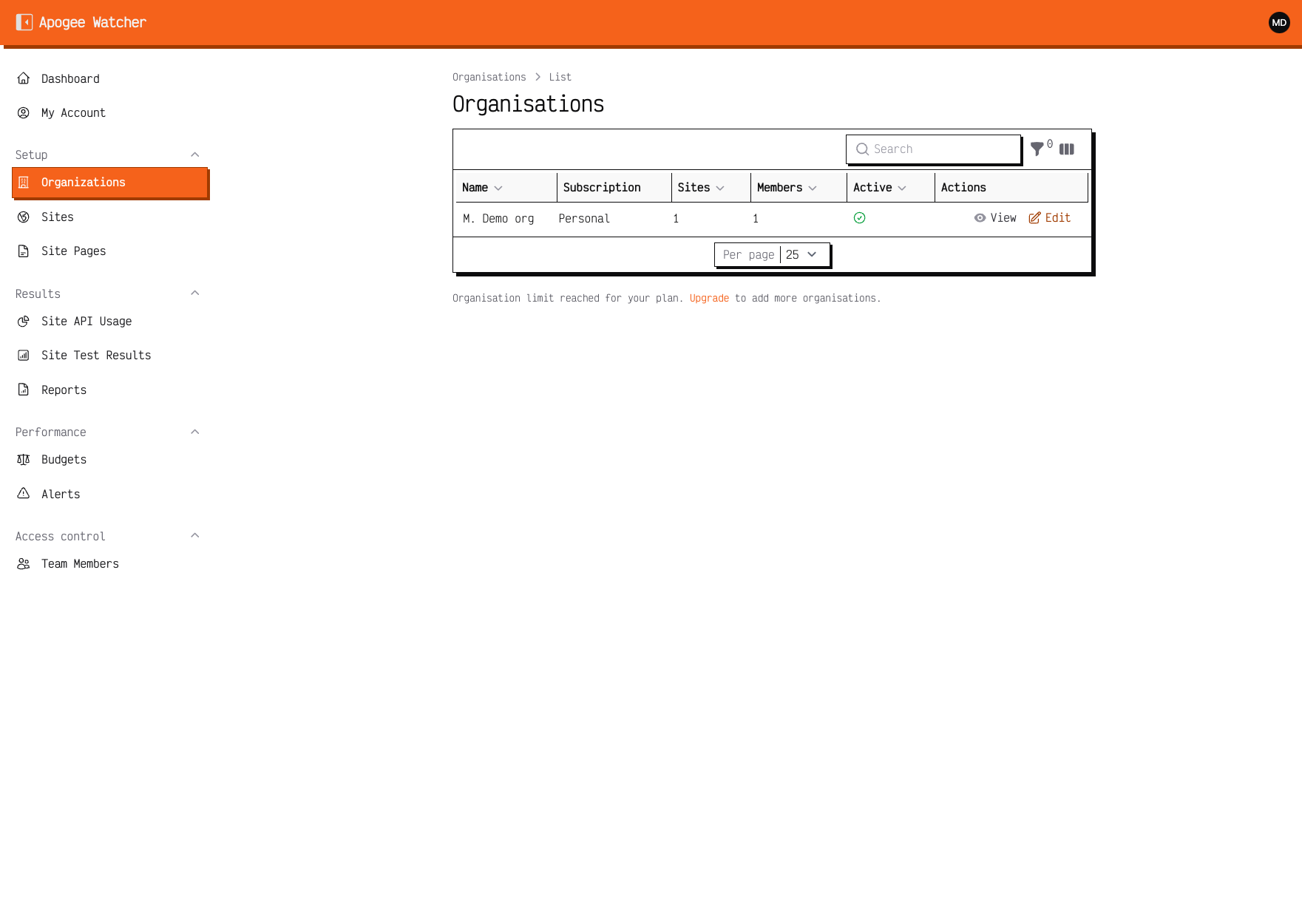This screenshot has height=924, width=1302.
Task: Open the MD user avatar menu
Action: click(x=1279, y=22)
